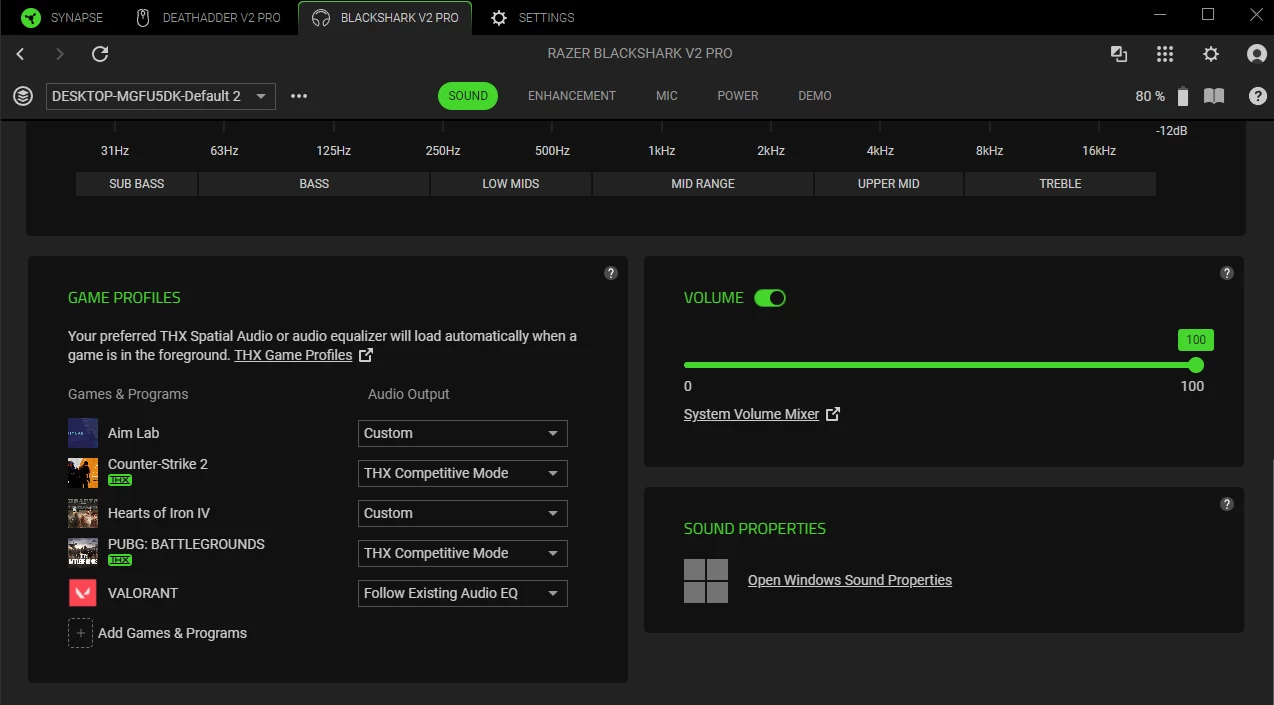Open Windows Sound Properties link
The width and height of the screenshot is (1274, 705).
pyautogui.click(x=850, y=580)
